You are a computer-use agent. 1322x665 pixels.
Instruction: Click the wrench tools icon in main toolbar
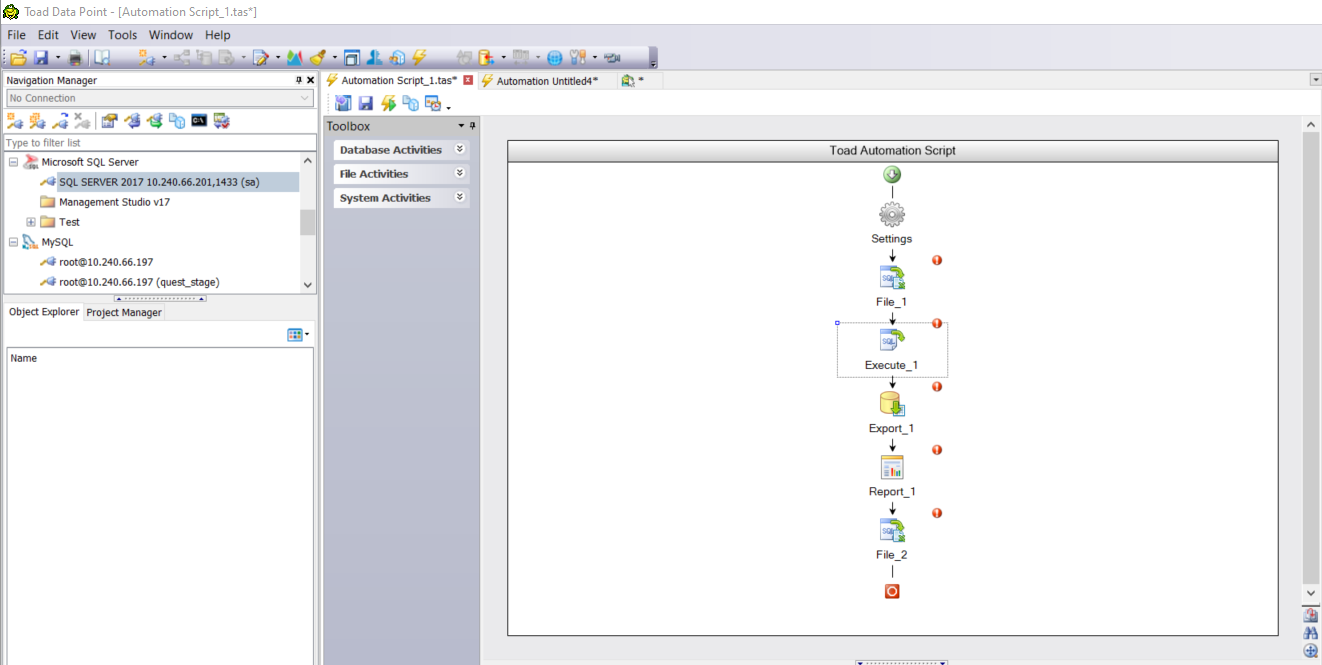coord(578,57)
